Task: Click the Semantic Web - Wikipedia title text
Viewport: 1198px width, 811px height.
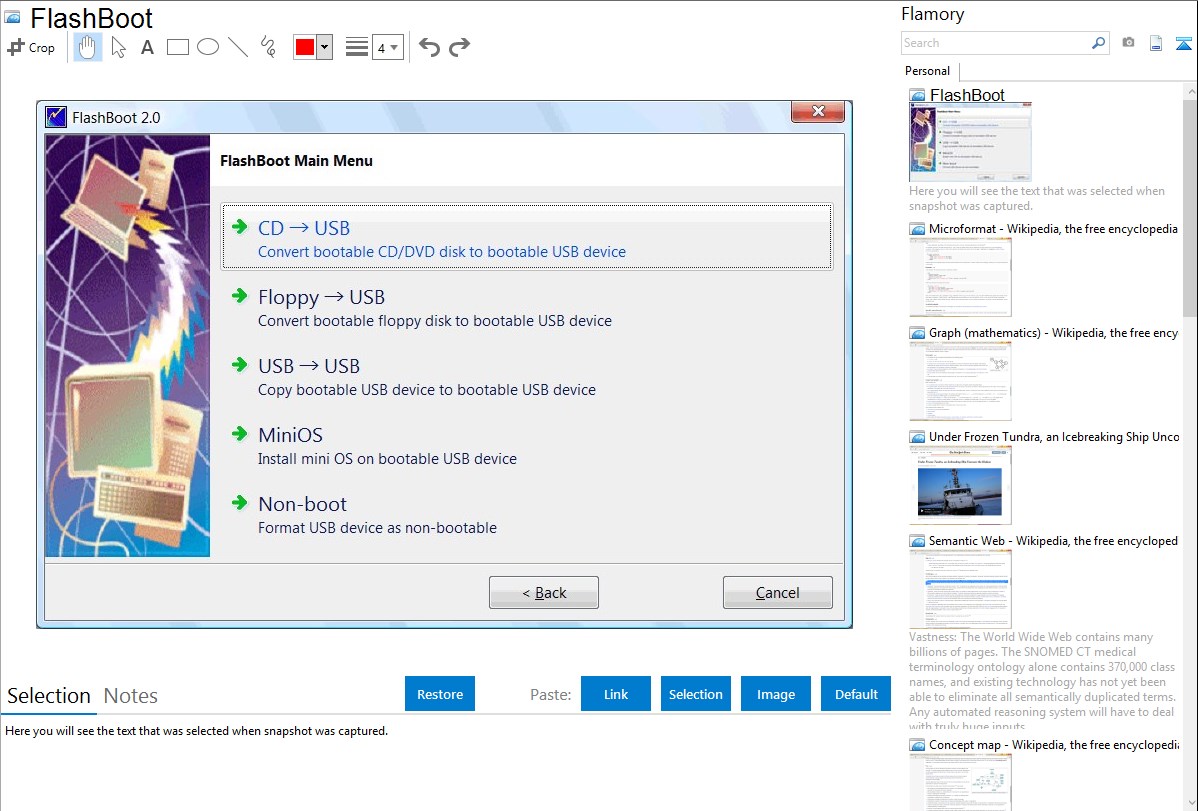Action: pos(1054,540)
